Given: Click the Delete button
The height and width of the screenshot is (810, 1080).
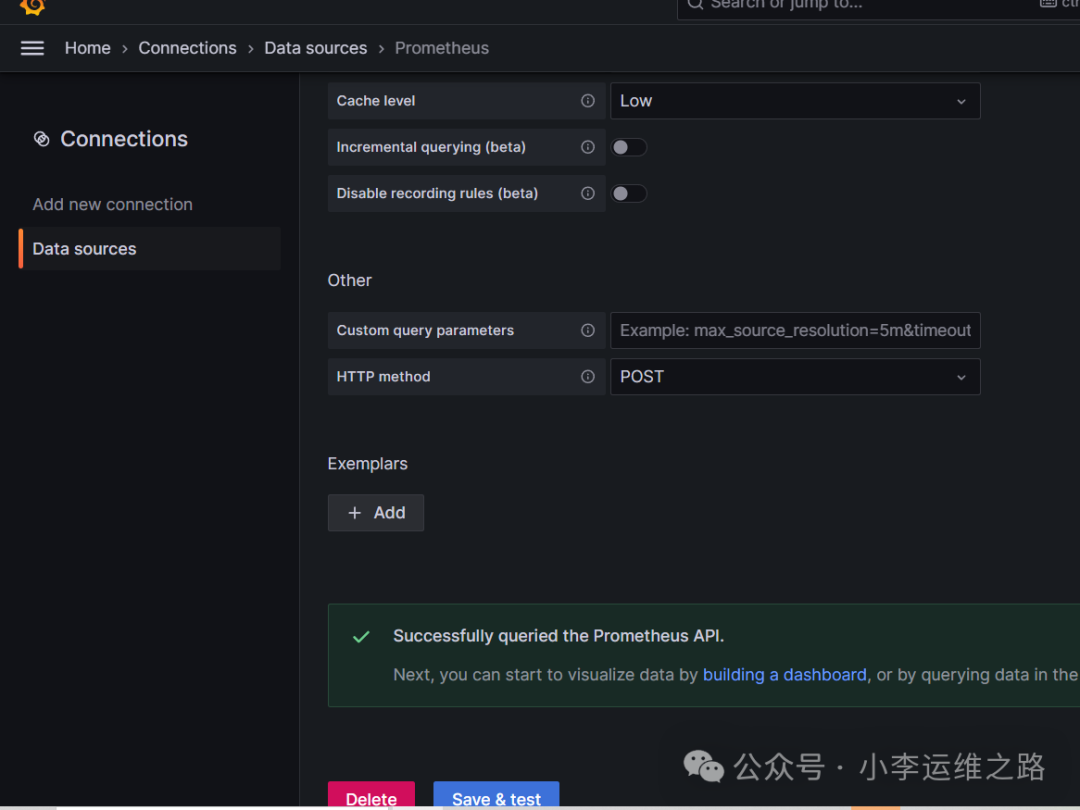Looking at the screenshot, I should click(371, 796).
